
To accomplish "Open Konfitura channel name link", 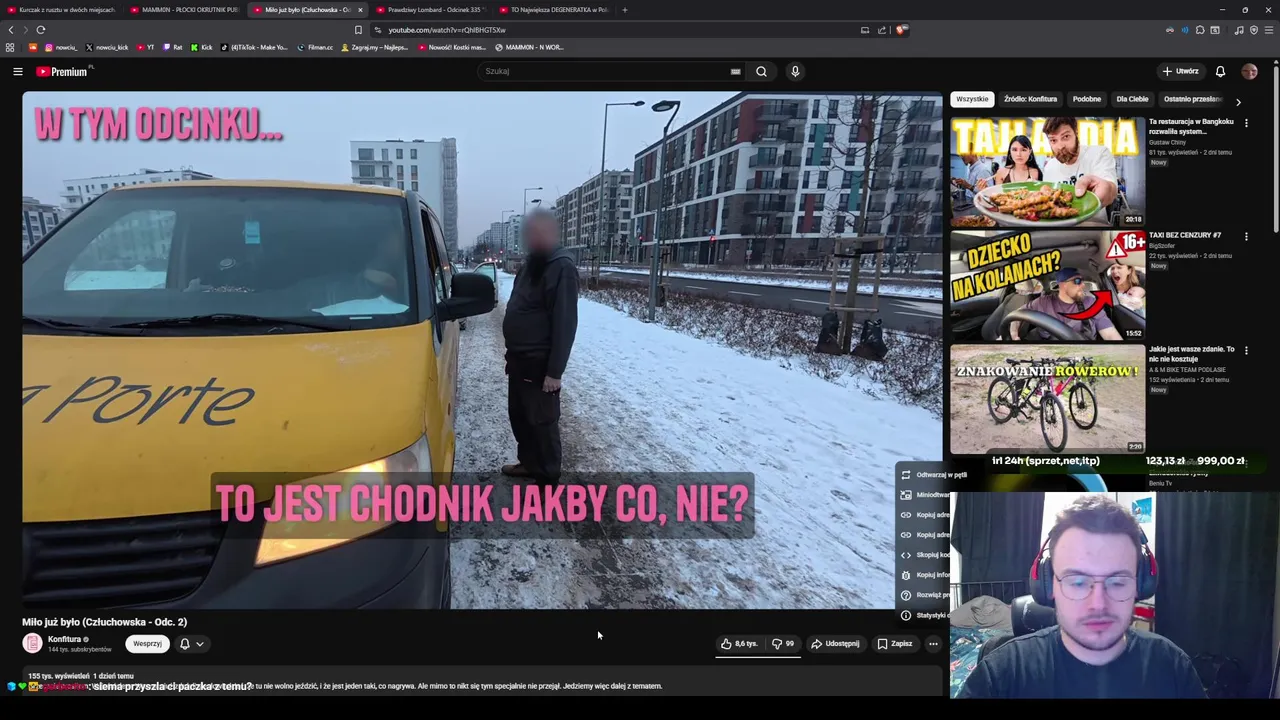I will coord(64,639).
